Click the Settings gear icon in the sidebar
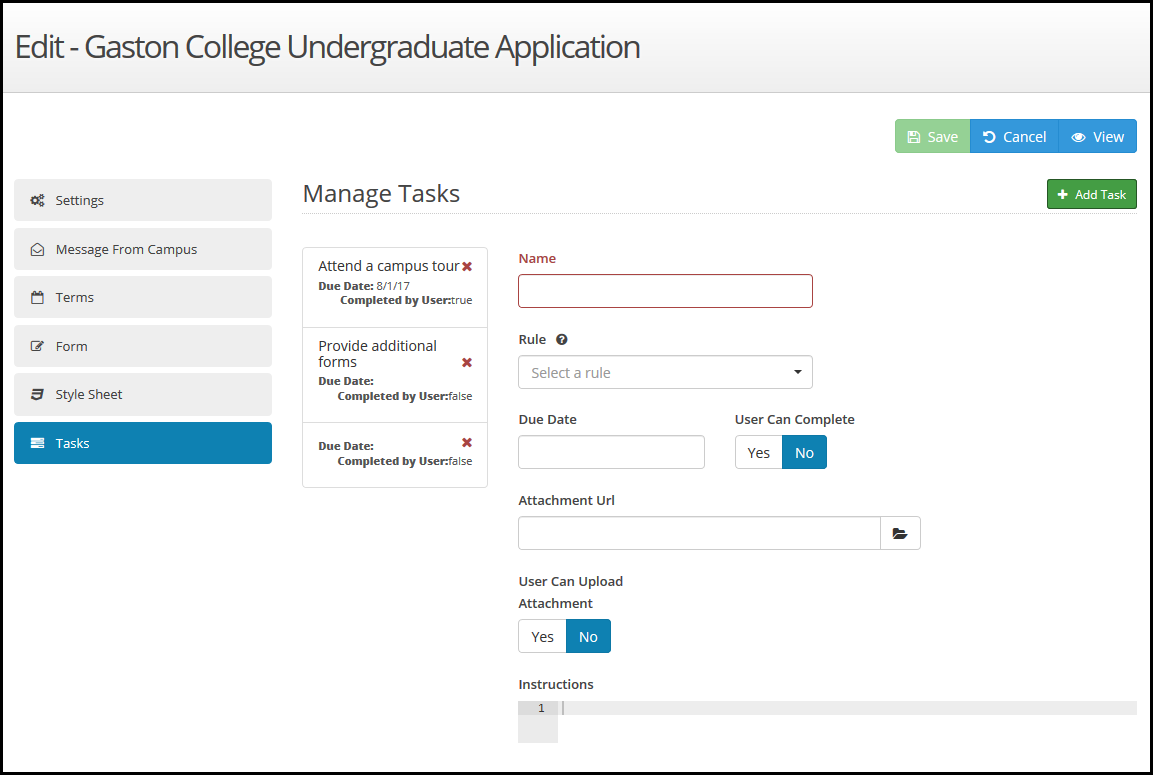Viewport: 1153px width, 775px height. point(37,200)
